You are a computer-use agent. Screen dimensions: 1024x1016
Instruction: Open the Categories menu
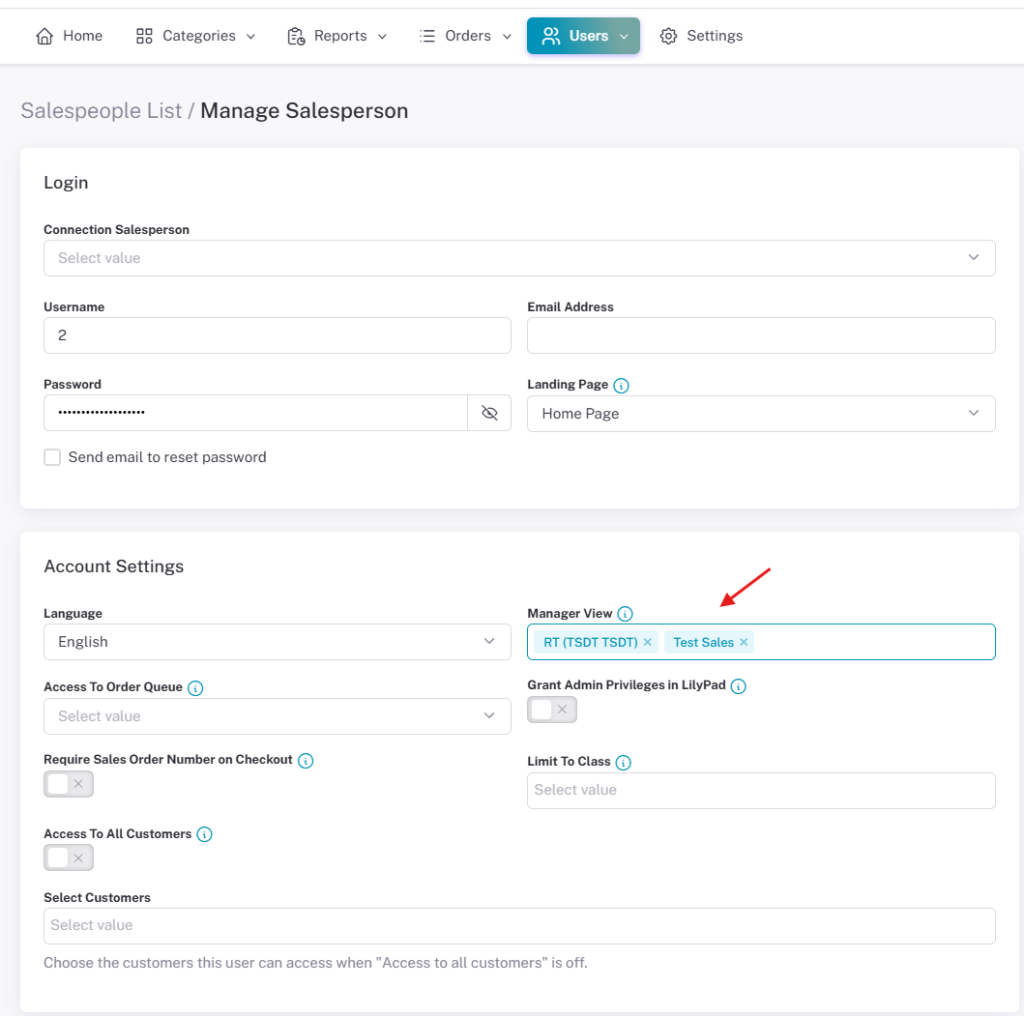(196, 36)
